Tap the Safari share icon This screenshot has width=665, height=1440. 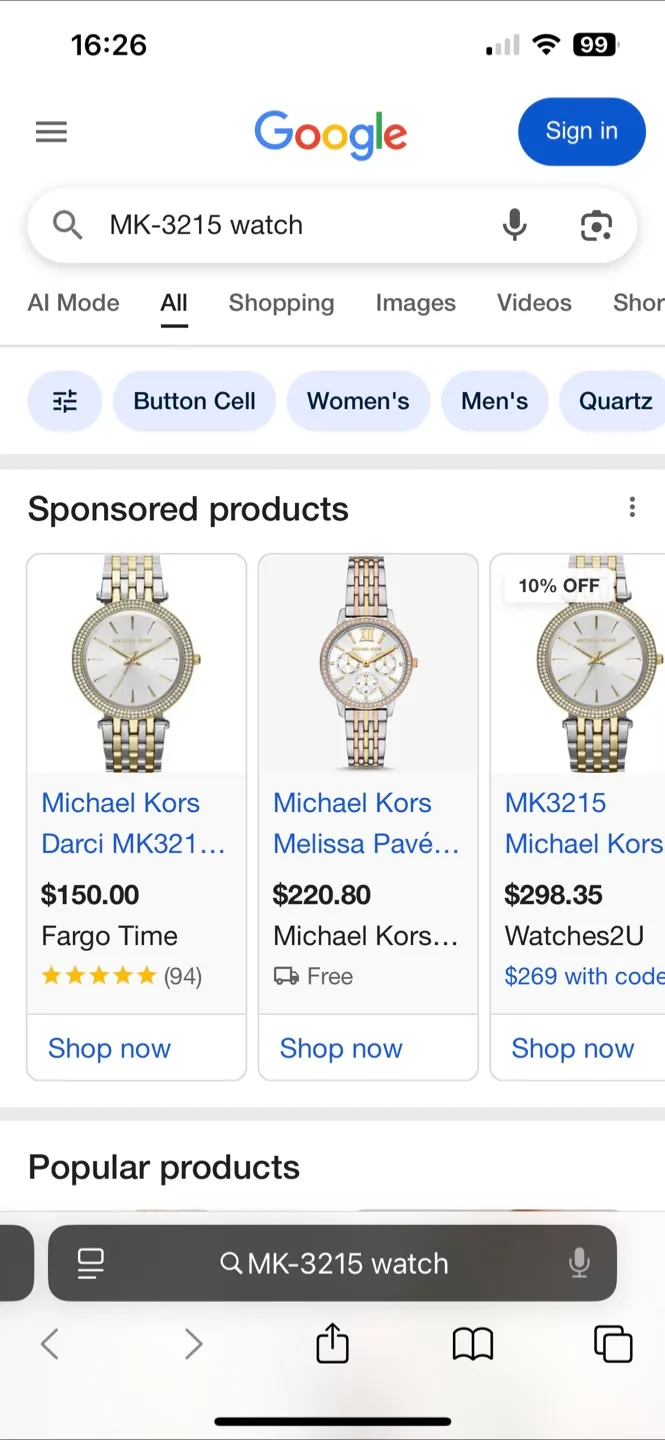tap(332, 1344)
